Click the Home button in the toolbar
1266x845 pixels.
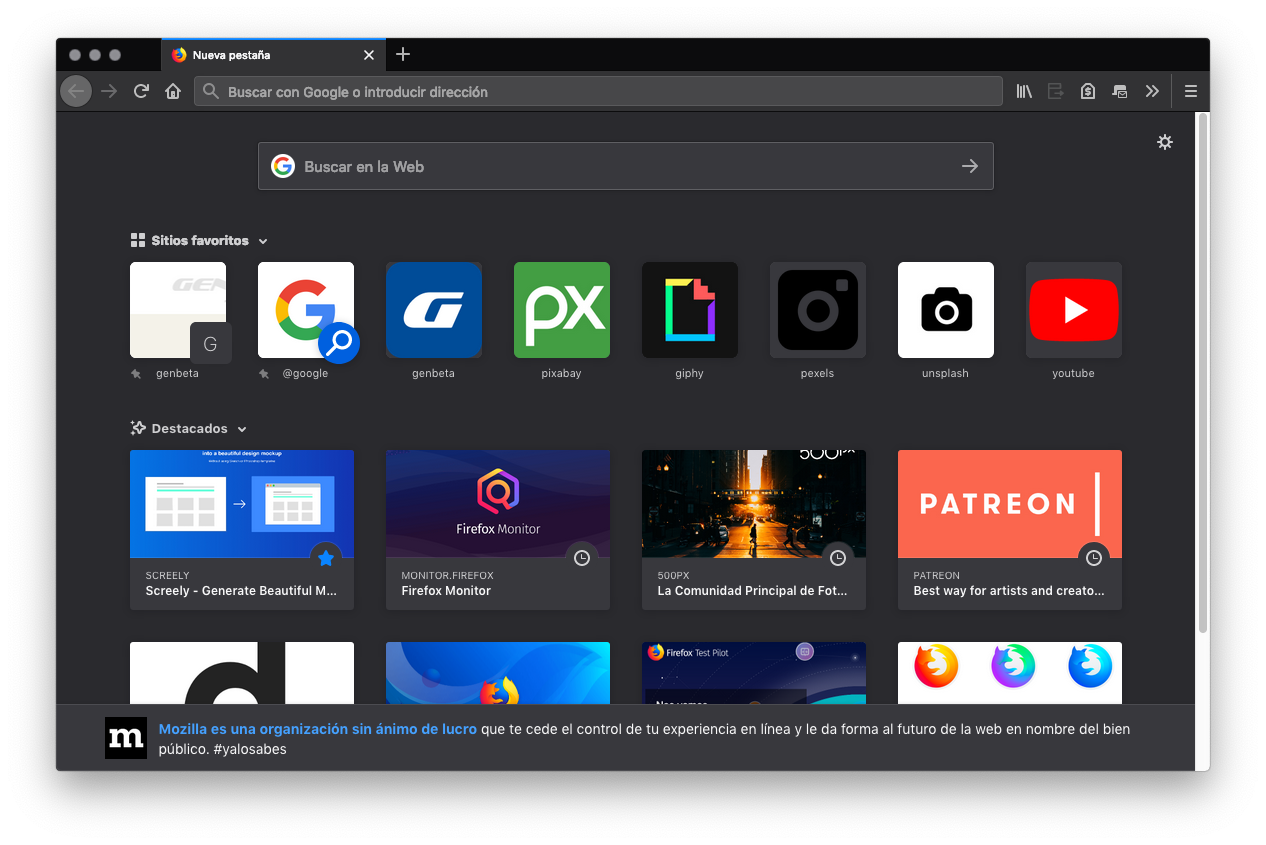(x=173, y=91)
